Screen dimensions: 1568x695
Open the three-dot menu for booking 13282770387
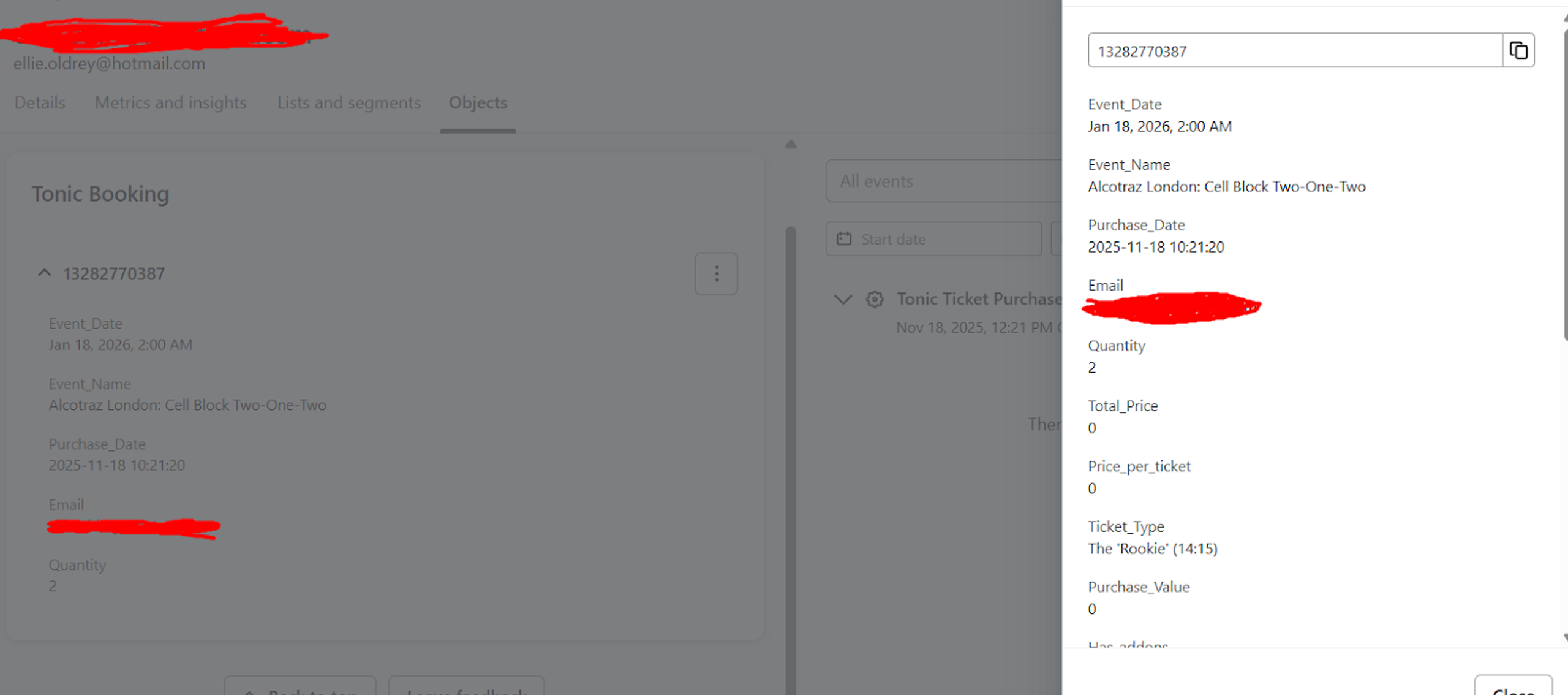[716, 274]
